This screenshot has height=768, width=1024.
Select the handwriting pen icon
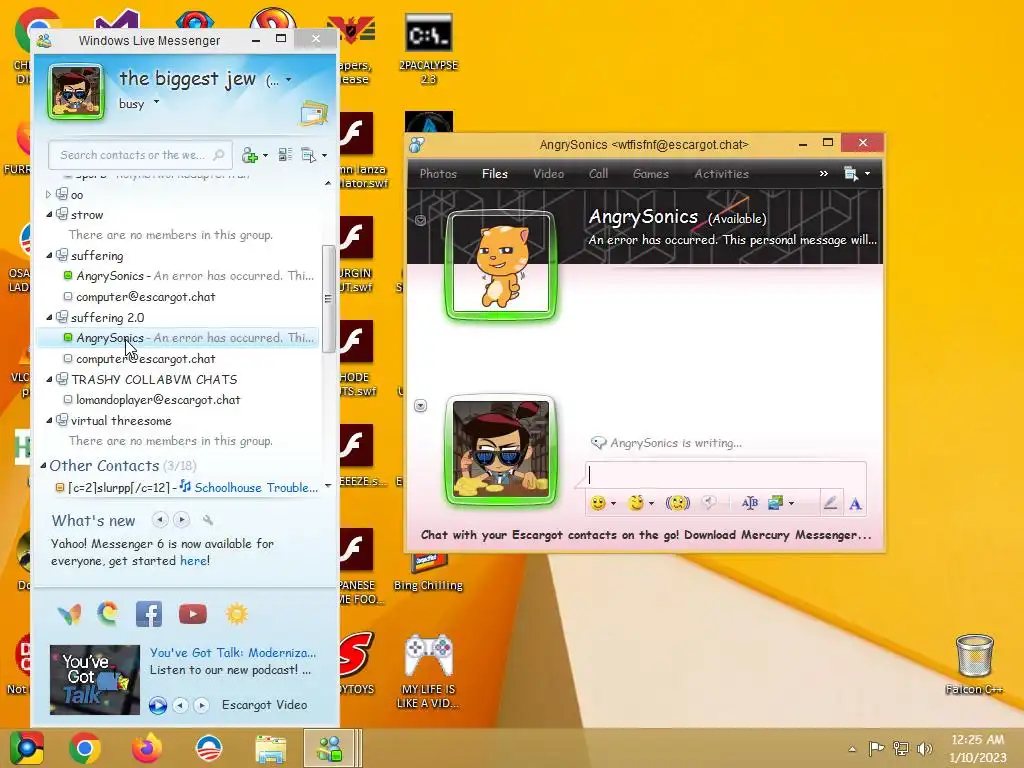[x=830, y=503]
